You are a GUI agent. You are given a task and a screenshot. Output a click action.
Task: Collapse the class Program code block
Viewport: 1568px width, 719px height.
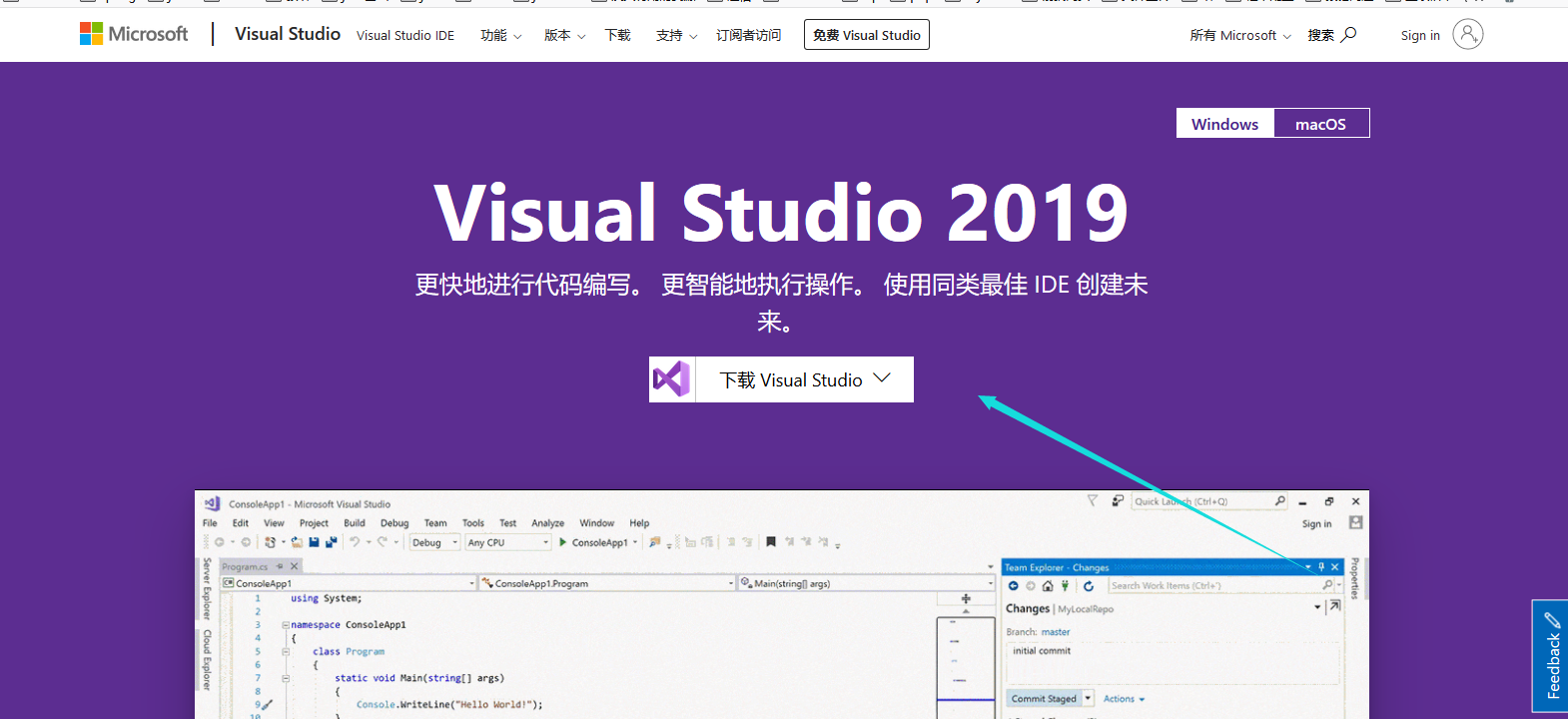click(285, 651)
